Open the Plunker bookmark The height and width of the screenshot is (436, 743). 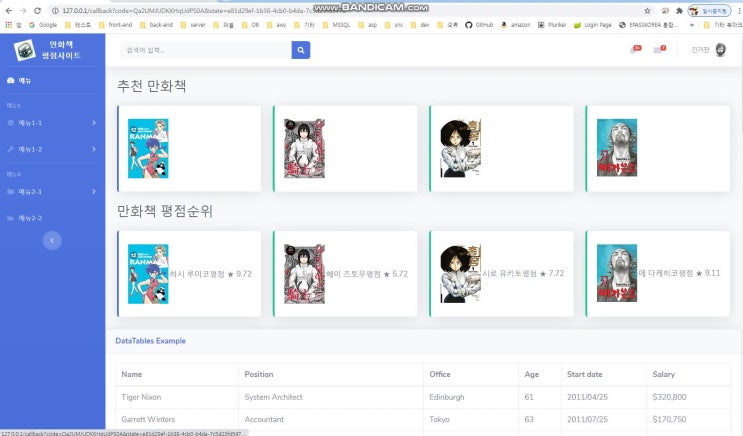(x=552, y=25)
